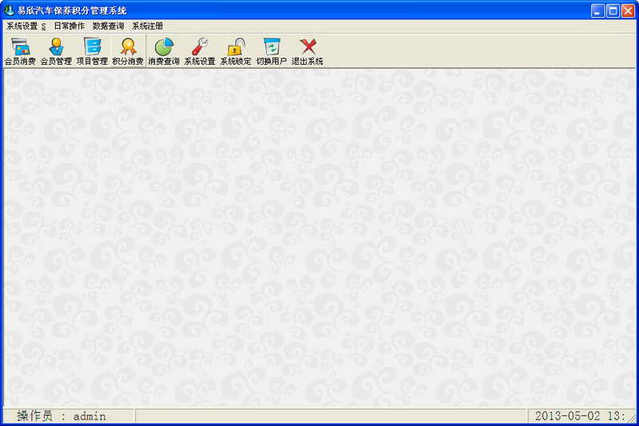This screenshot has height=426, width=639.
Task: Open 系统设置 wrench toolbar icon
Action: coord(199,51)
